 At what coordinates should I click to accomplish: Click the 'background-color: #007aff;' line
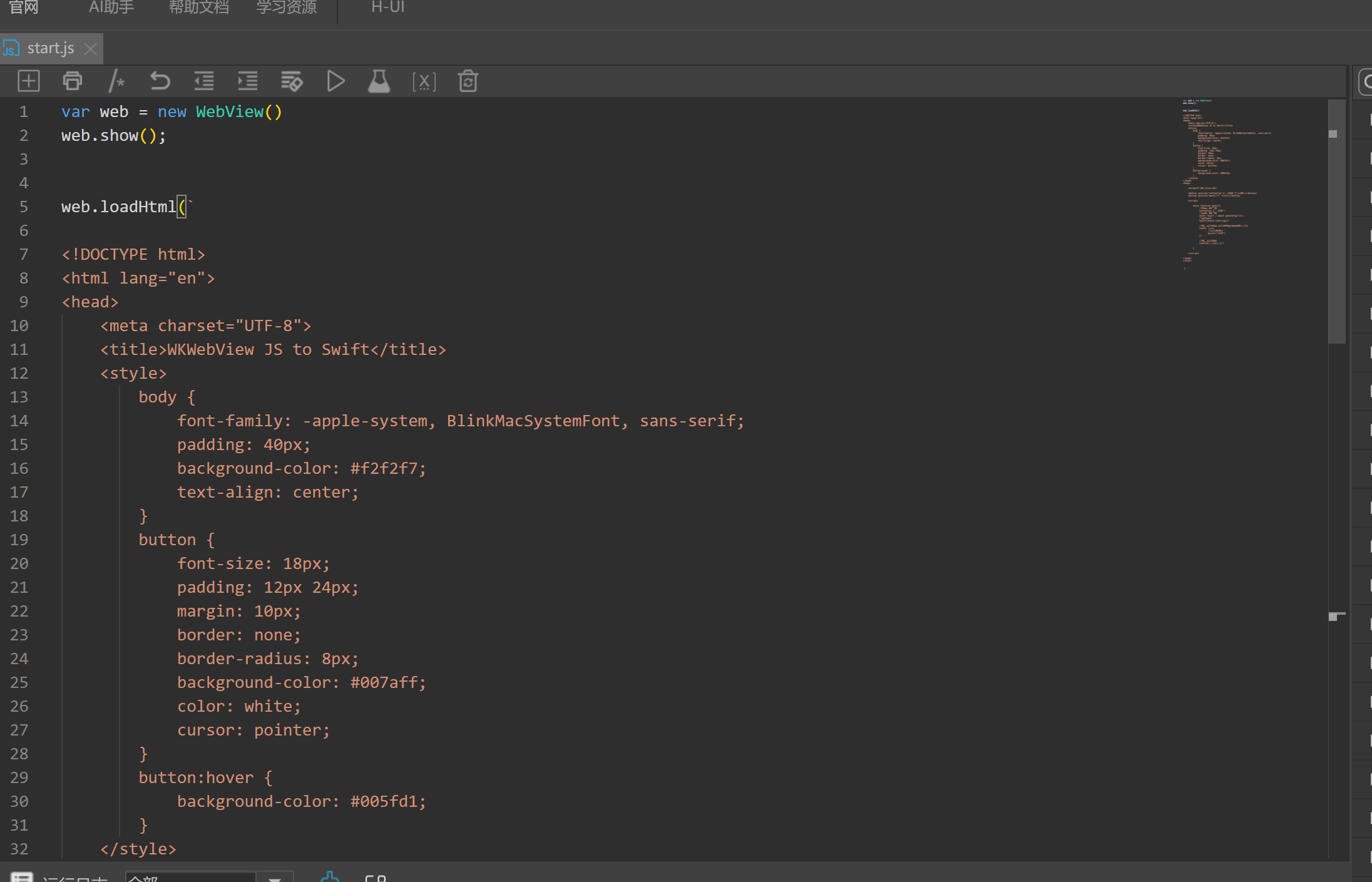pos(302,683)
